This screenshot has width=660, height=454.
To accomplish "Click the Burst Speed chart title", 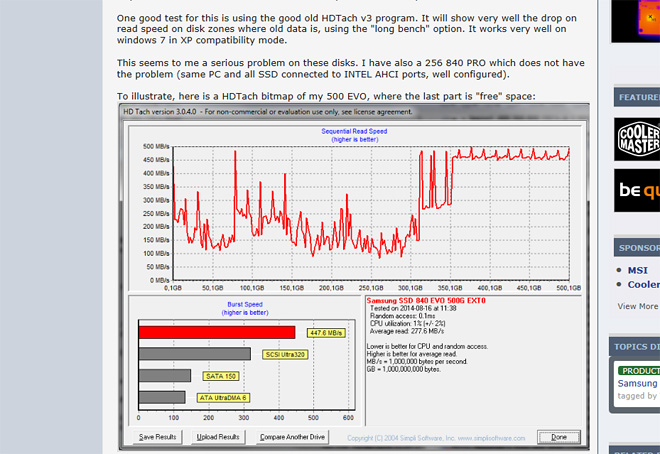I will [x=245, y=304].
